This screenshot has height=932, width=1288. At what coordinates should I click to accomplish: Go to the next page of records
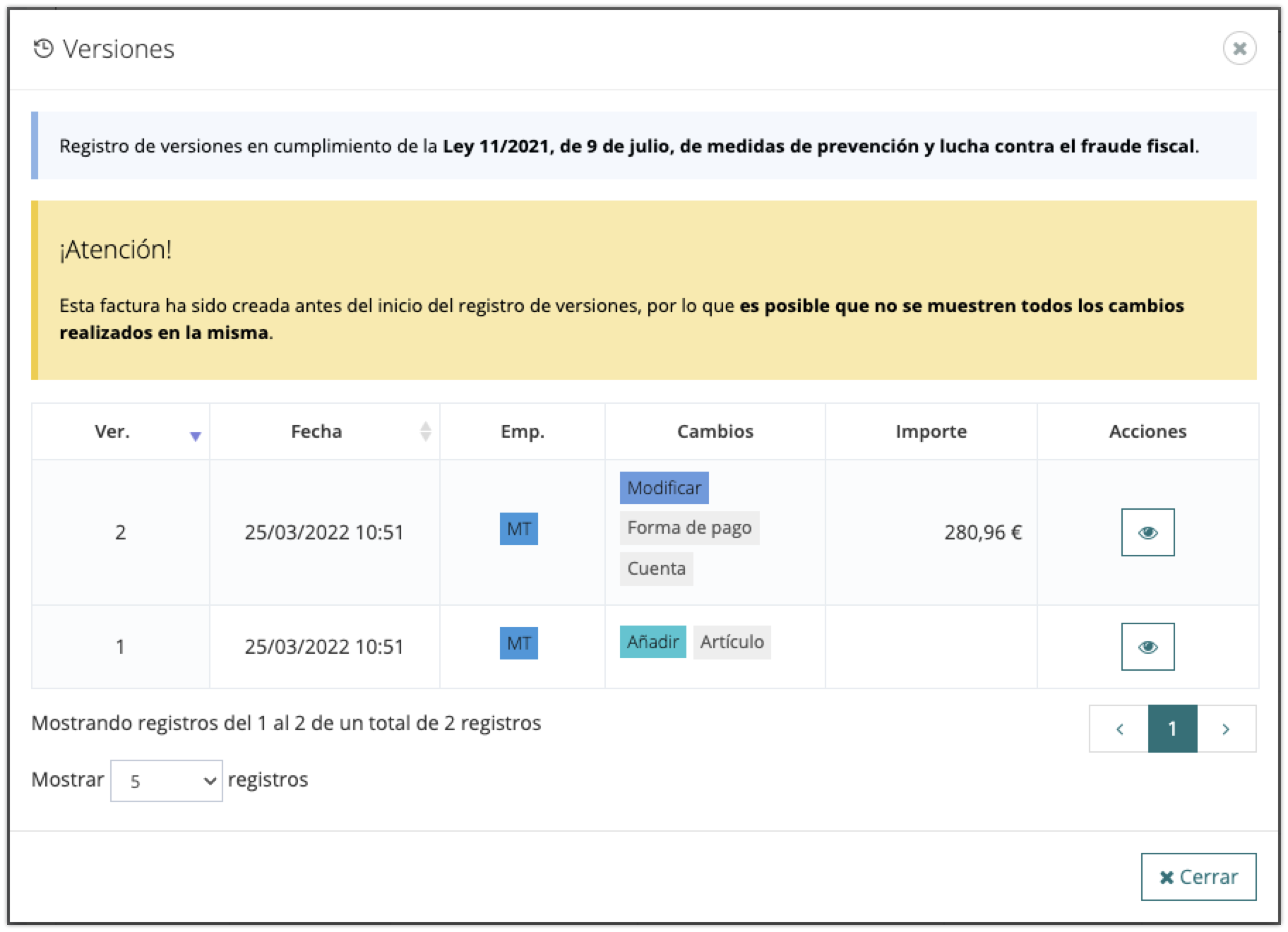[1226, 729]
